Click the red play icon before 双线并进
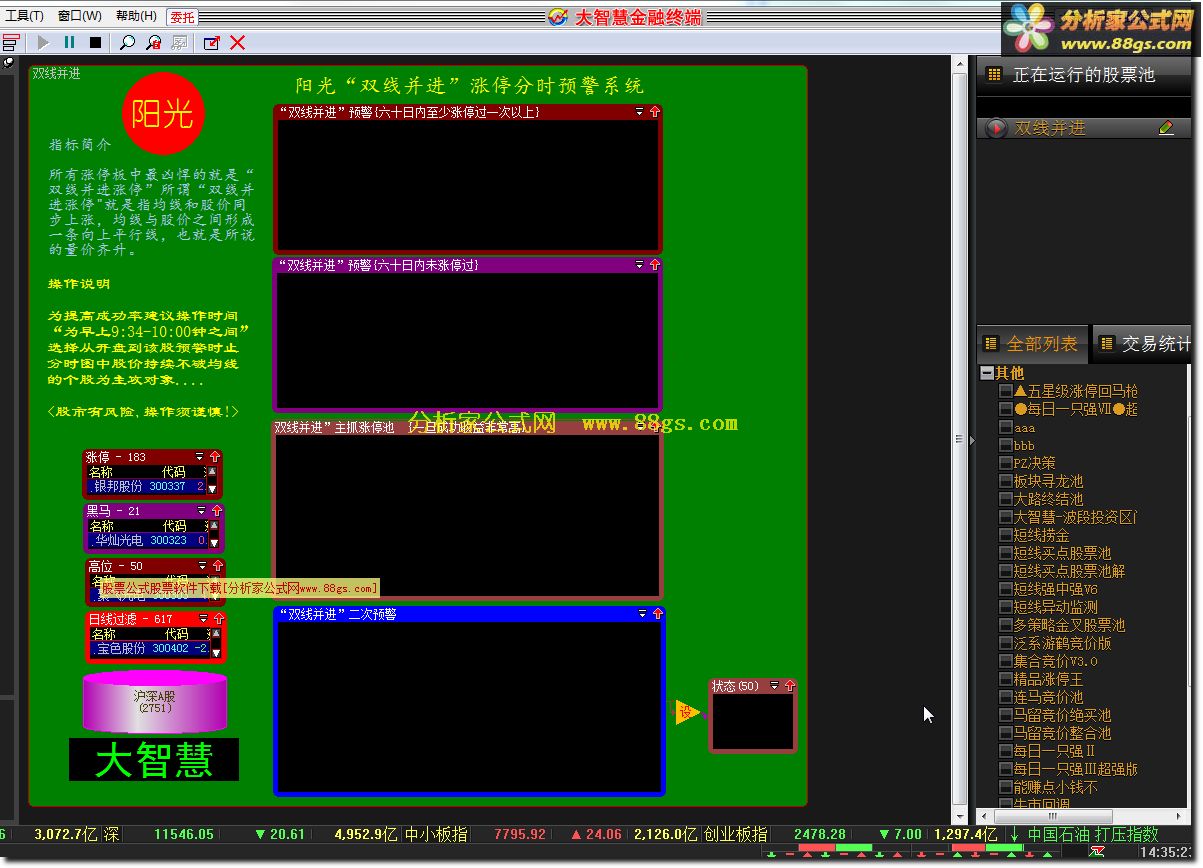 click(x=995, y=128)
